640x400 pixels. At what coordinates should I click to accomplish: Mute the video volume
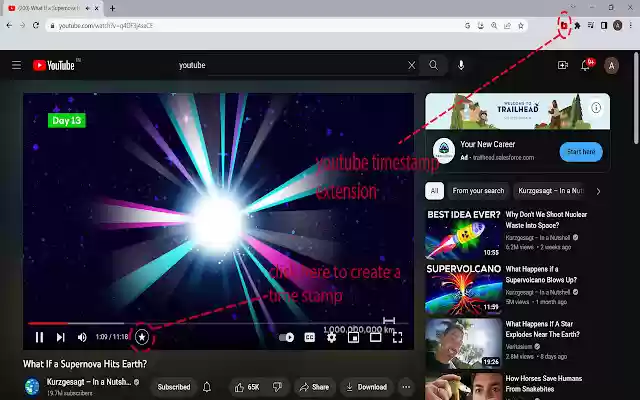pos(82,337)
